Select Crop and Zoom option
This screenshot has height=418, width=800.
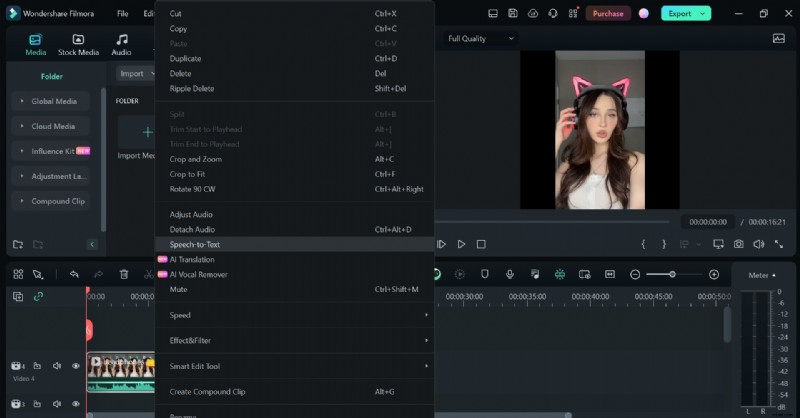click(x=294, y=159)
